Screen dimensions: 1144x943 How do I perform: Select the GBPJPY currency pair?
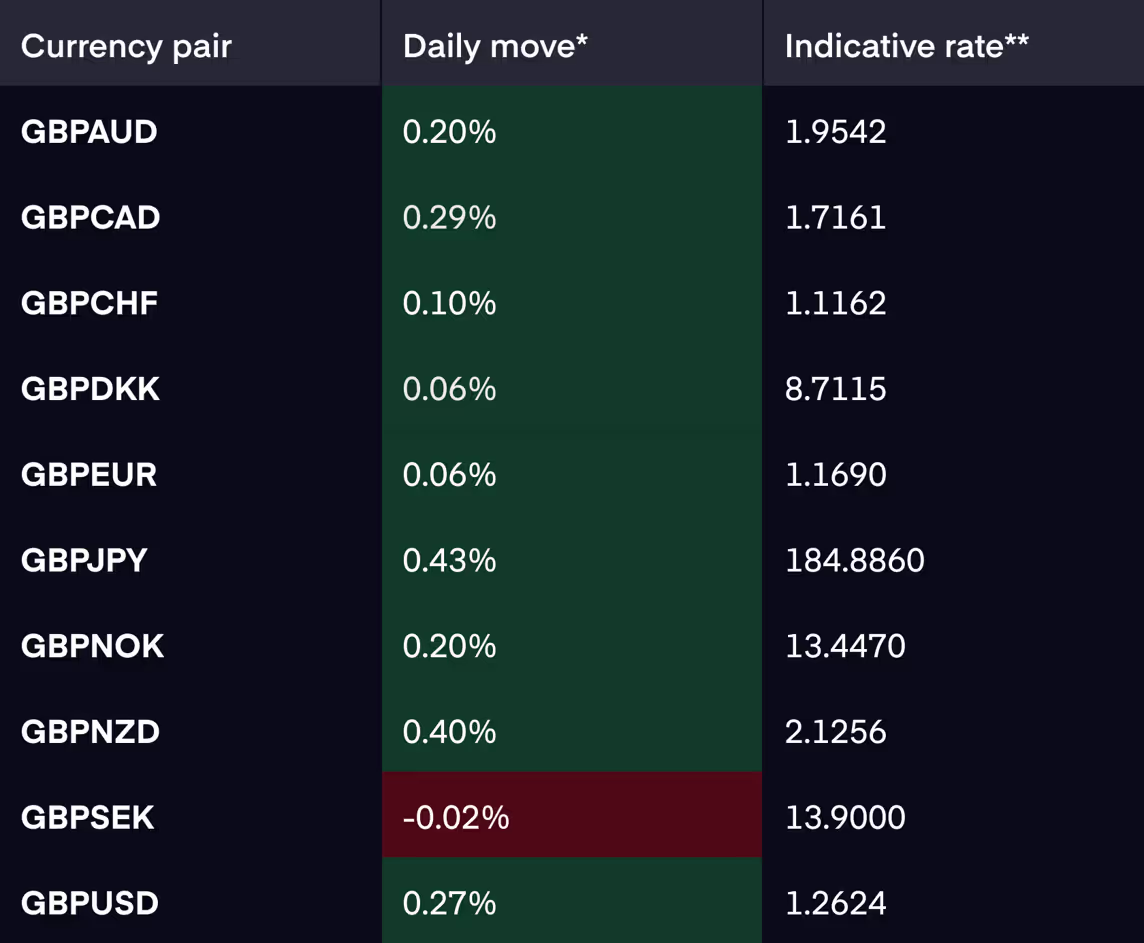pyautogui.click(x=84, y=560)
